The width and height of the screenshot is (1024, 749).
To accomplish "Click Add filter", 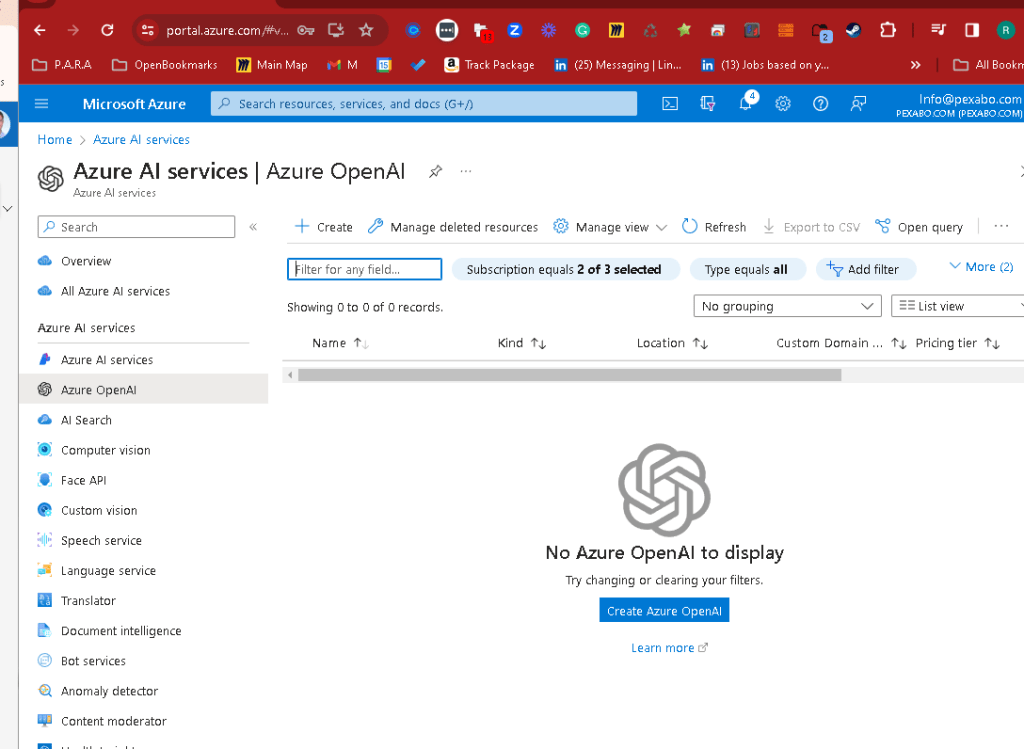I will point(865,270).
